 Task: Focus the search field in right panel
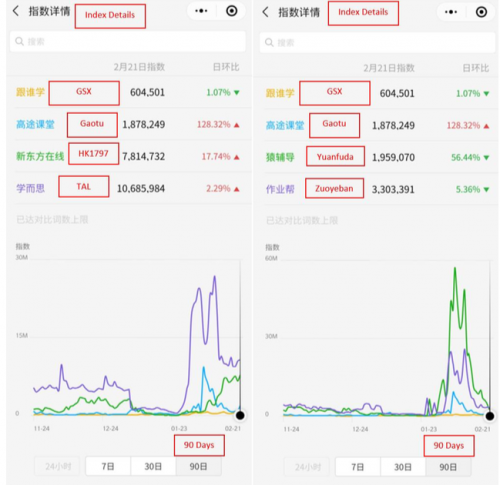coord(377,42)
